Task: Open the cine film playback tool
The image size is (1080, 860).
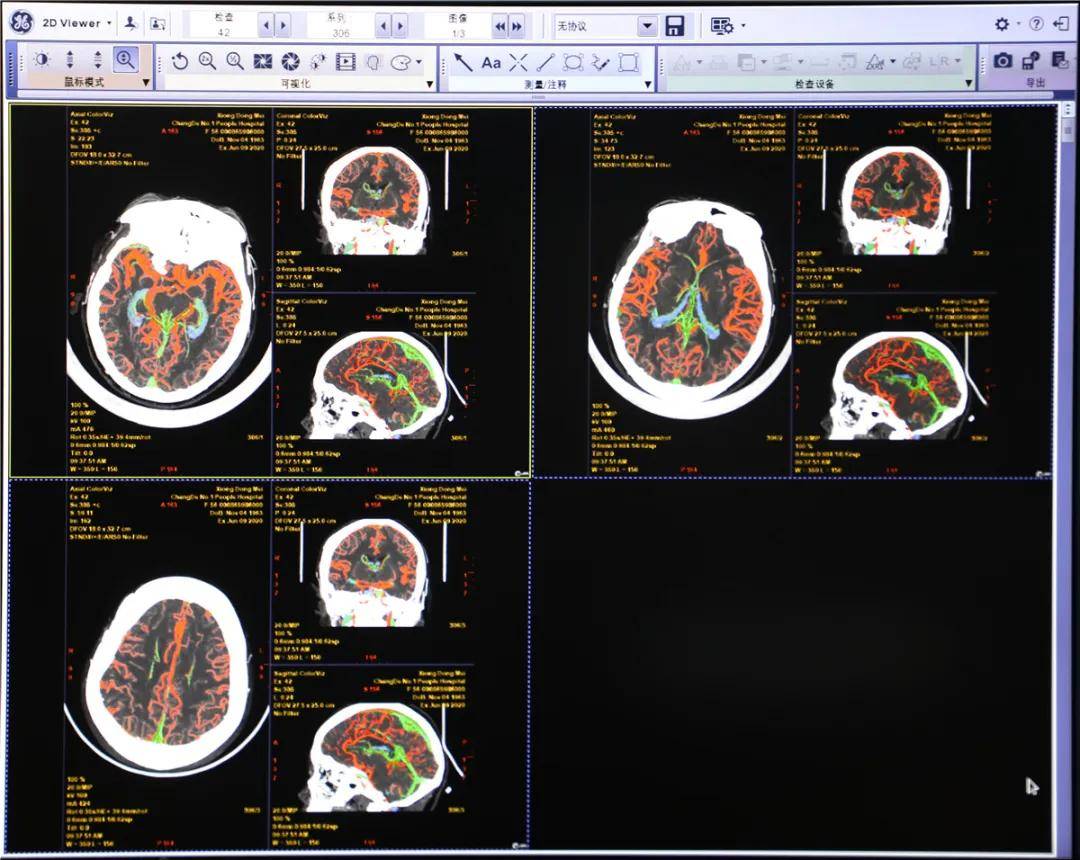Action: point(345,62)
